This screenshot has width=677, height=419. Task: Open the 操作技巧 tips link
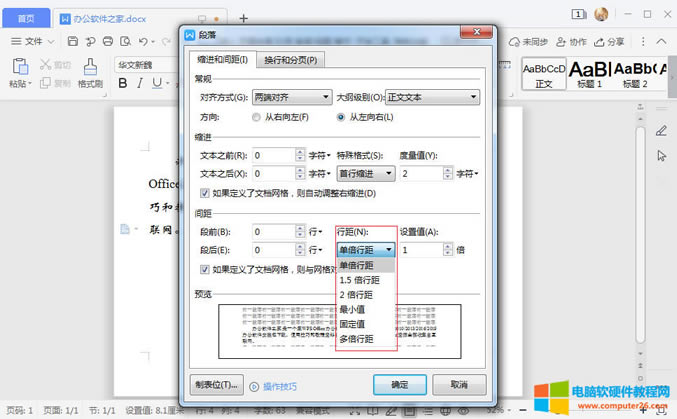(x=279, y=385)
